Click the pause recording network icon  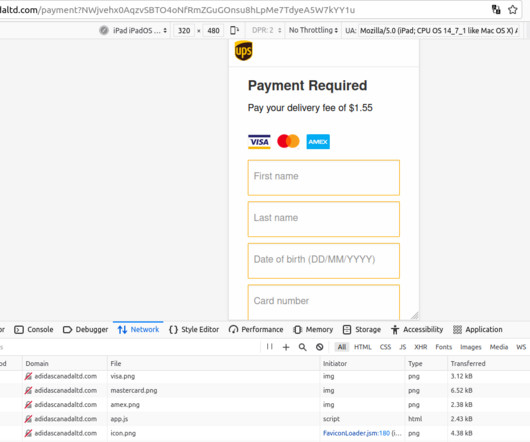[269, 347]
